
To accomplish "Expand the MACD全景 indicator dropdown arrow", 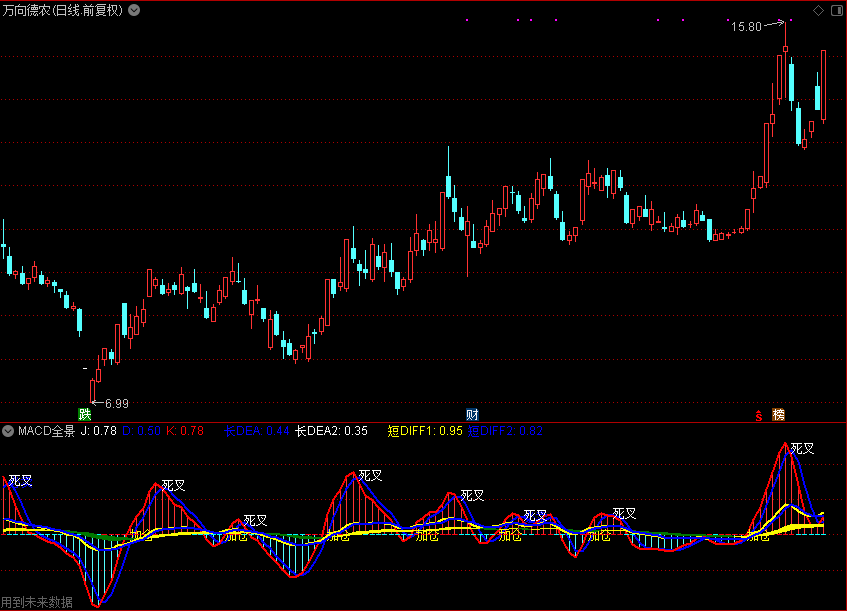I will tap(9, 431).
